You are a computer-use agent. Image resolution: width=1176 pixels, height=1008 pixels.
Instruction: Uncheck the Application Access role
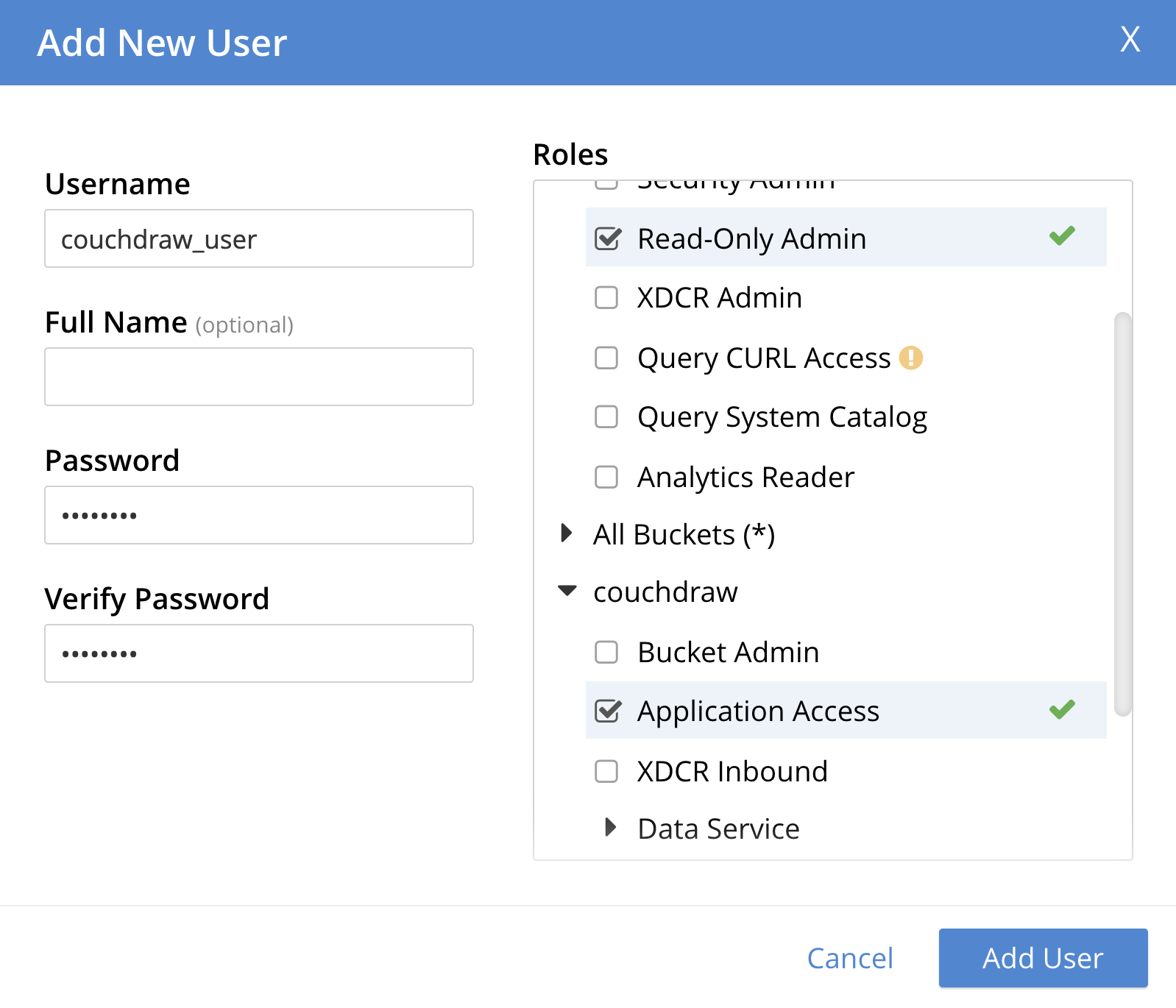607,711
